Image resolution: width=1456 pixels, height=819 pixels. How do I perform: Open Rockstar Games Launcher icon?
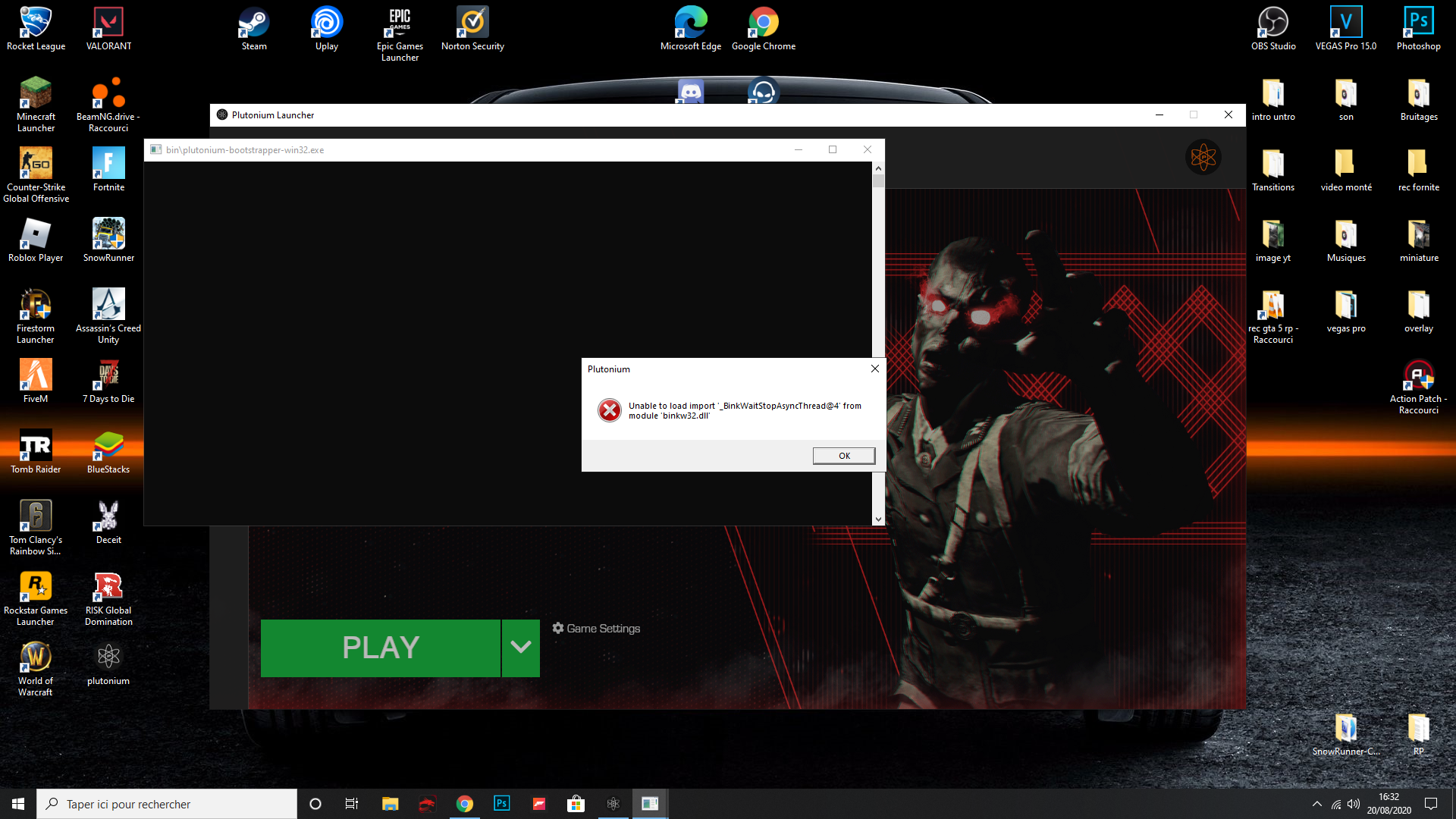pyautogui.click(x=36, y=598)
